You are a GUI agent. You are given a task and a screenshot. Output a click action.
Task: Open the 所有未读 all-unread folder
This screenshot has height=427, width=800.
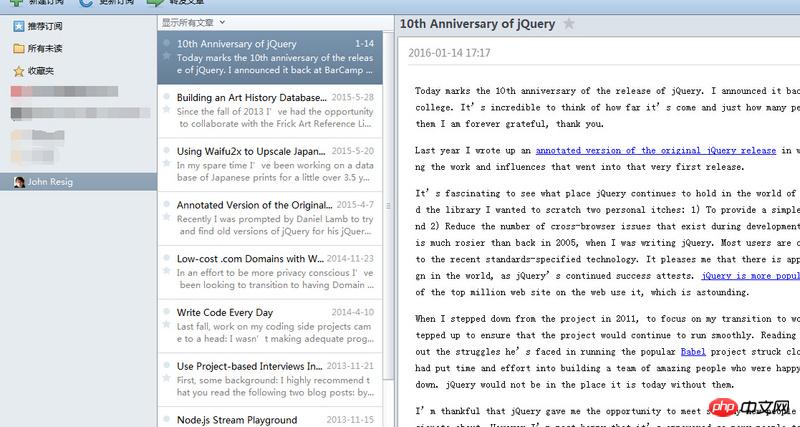click(x=37, y=48)
